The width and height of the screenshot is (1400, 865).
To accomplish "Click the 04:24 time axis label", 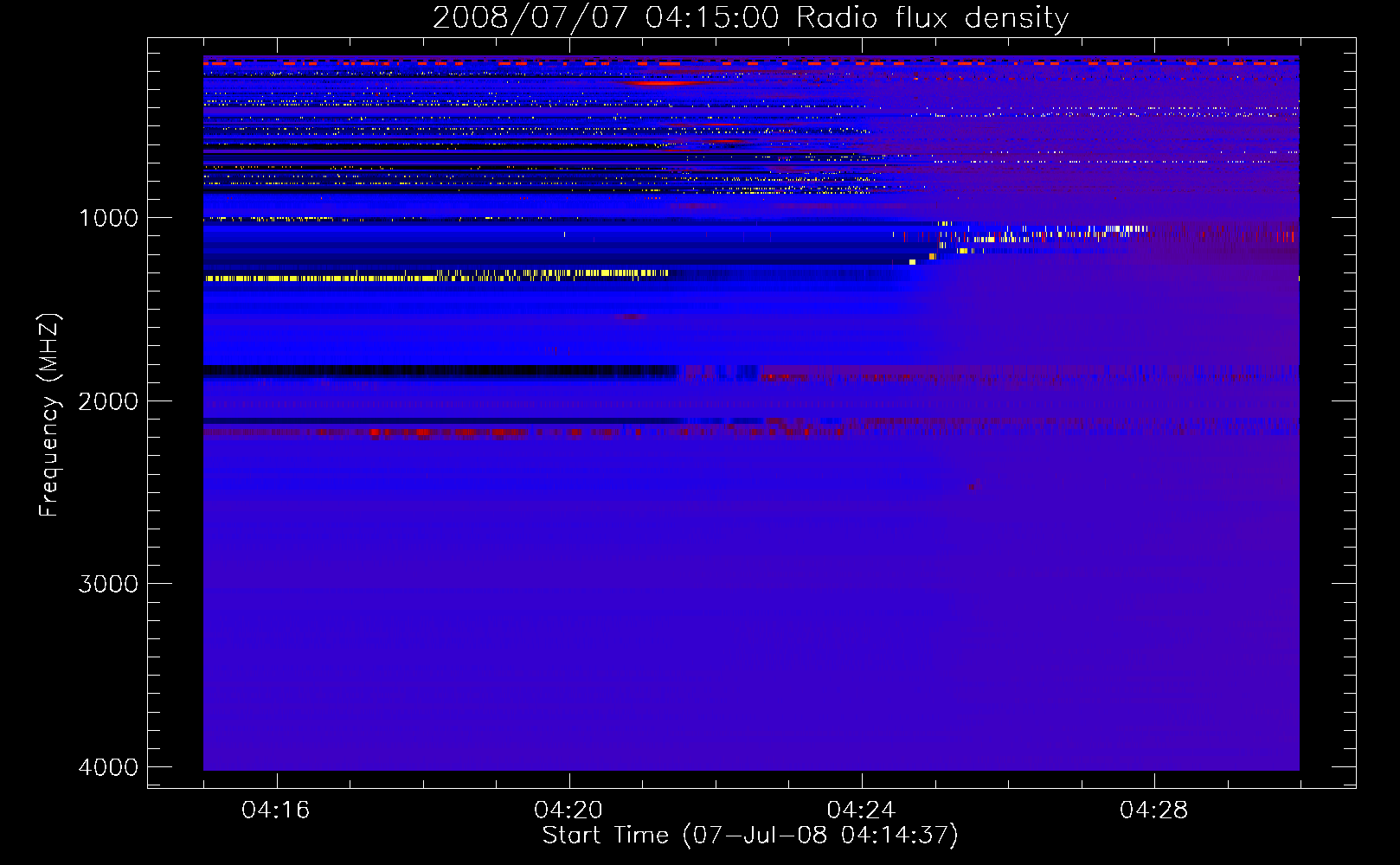I will tap(861, 811).
